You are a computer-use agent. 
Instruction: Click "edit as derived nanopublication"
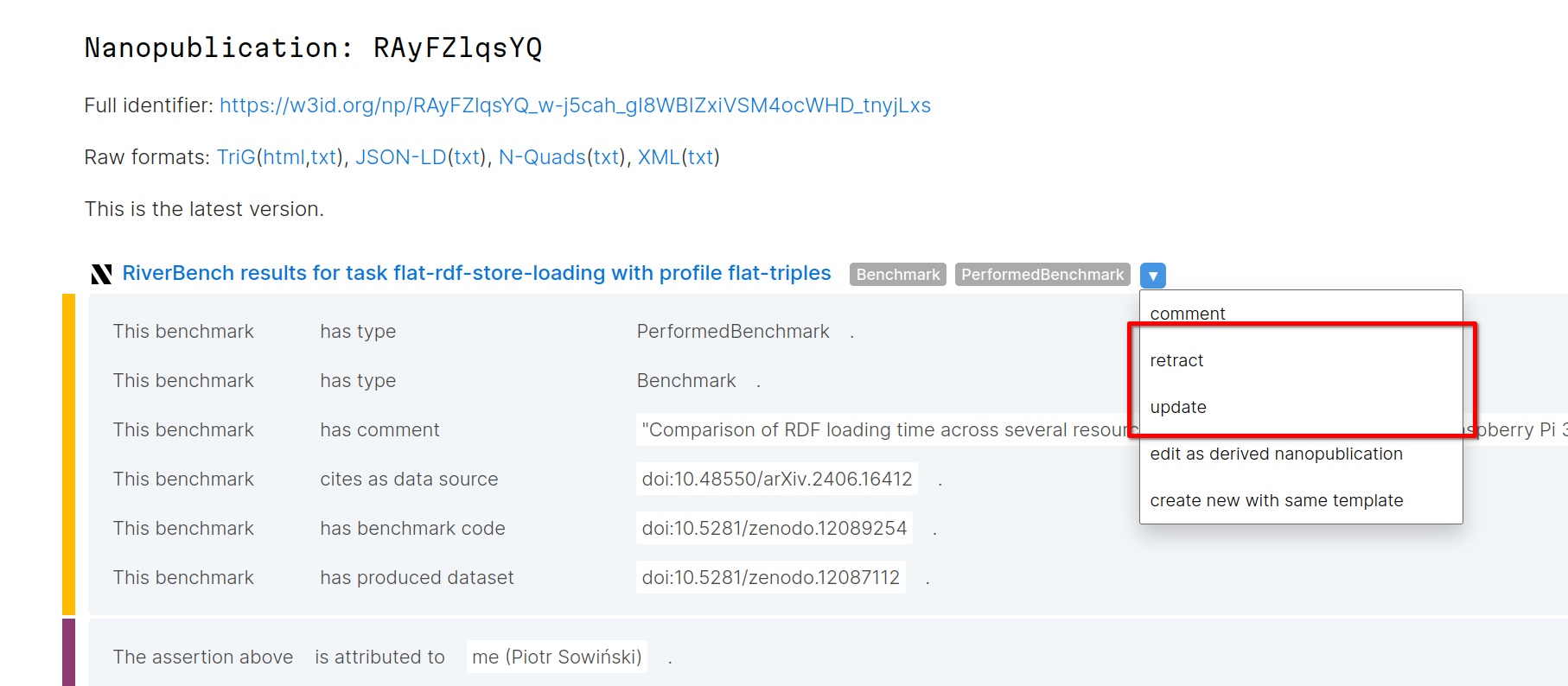point(1276,454)
